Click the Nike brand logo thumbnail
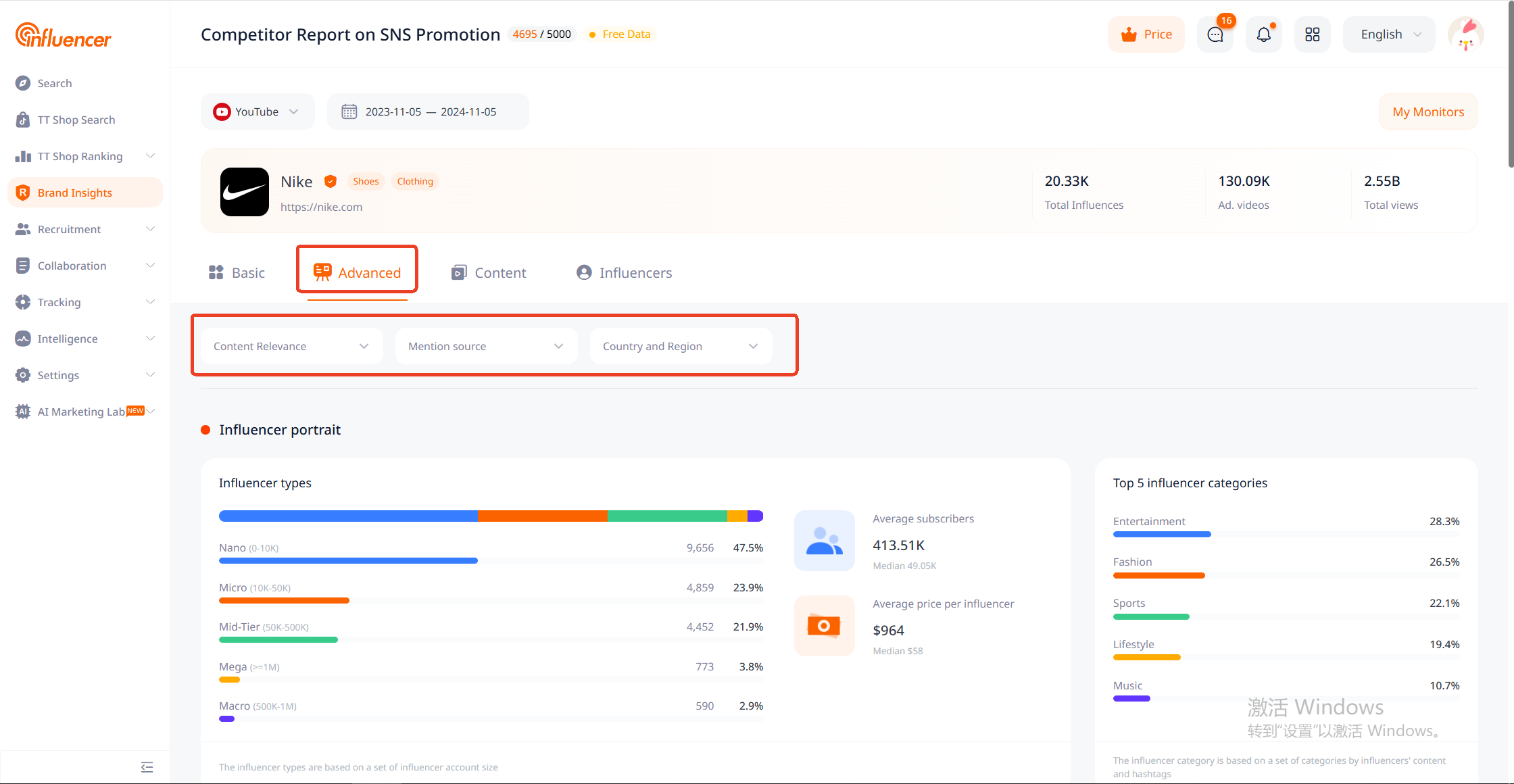1514x784 pixels. pyautogui.click(x=245, y=192)
